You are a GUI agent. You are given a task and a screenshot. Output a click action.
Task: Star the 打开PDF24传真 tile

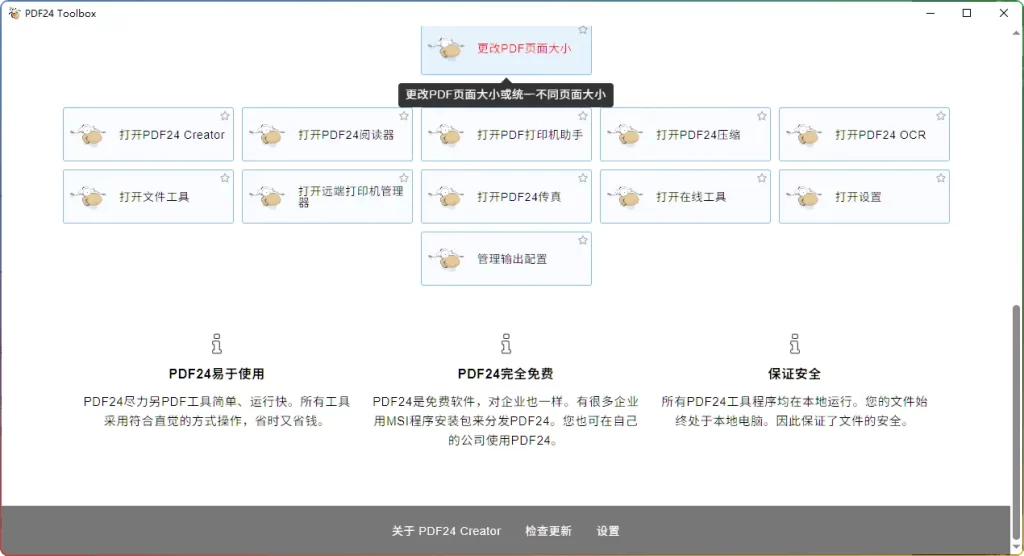[583, 178]
